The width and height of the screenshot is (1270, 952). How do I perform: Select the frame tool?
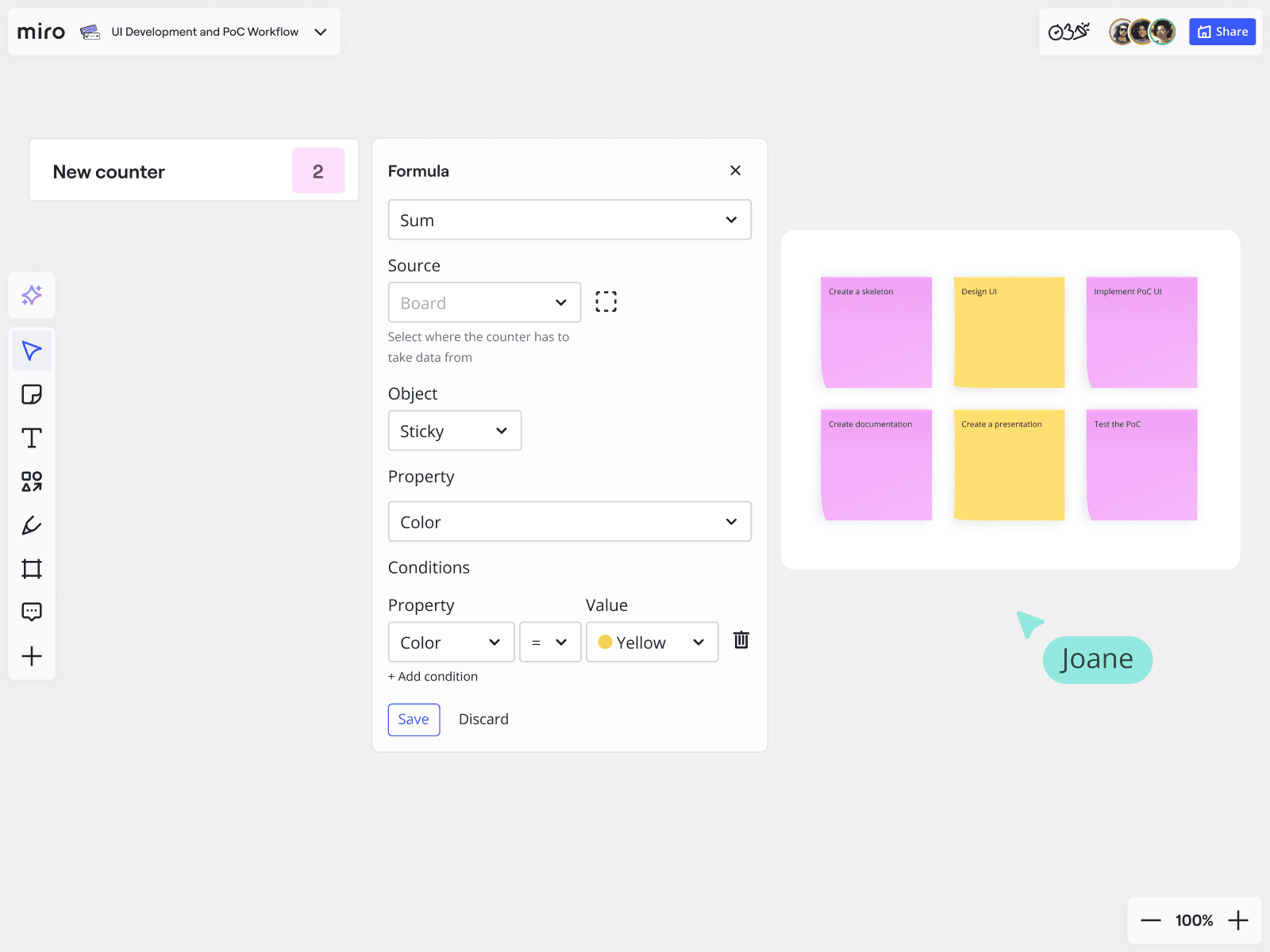tap(32, 569)
